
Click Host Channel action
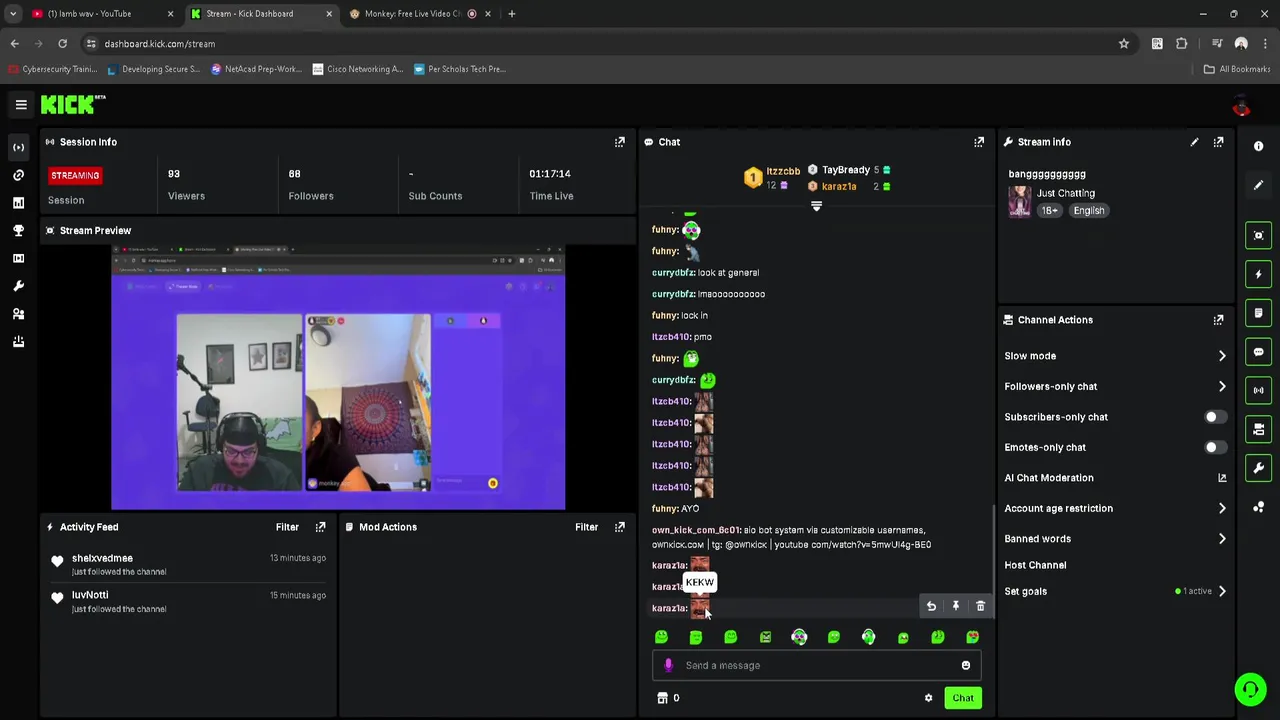coord(1035,565)
